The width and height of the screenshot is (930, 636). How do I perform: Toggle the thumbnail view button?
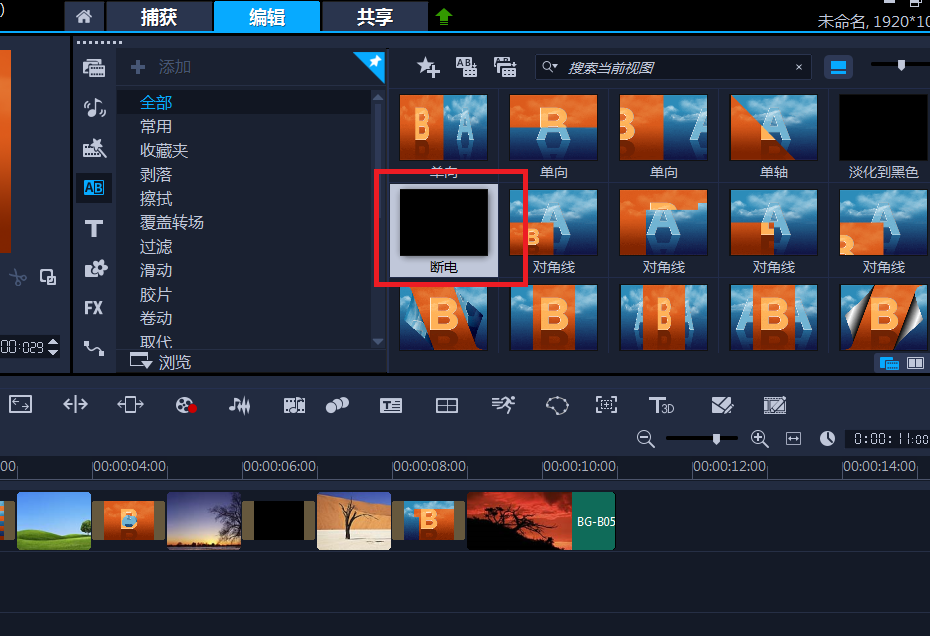838,67
